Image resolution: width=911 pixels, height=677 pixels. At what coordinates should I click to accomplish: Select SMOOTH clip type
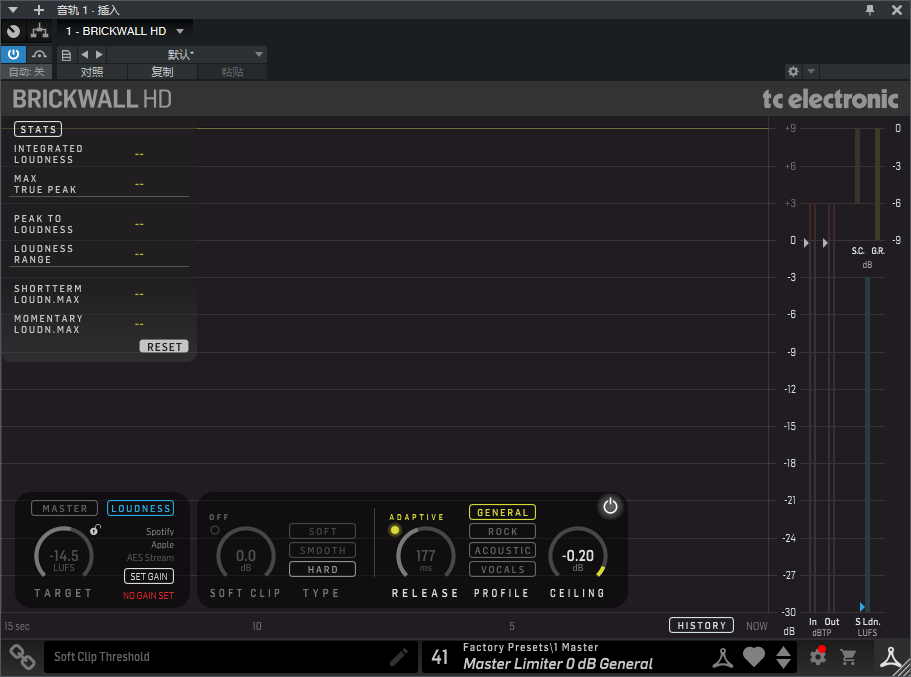322,550
